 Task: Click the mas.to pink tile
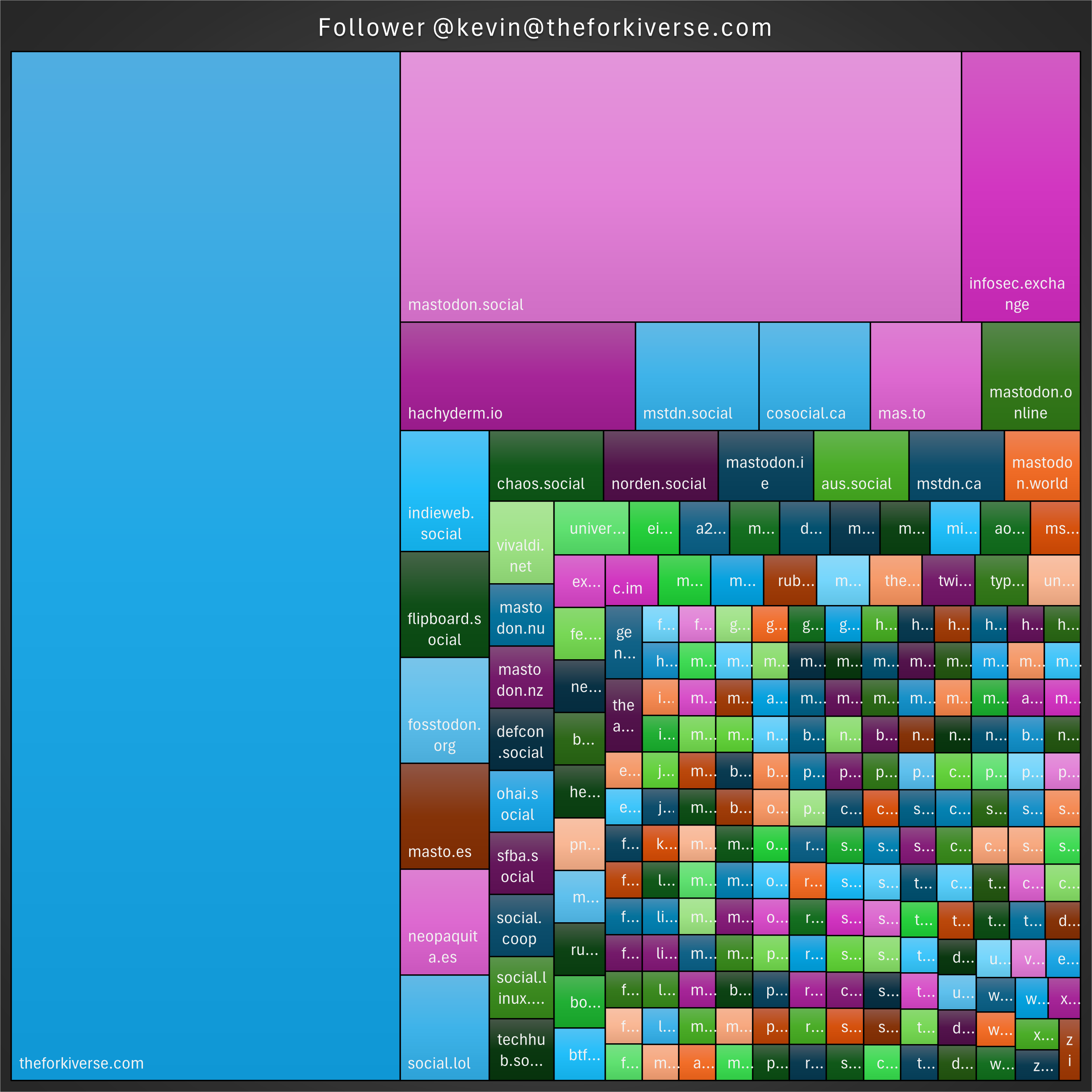(925, 376)
